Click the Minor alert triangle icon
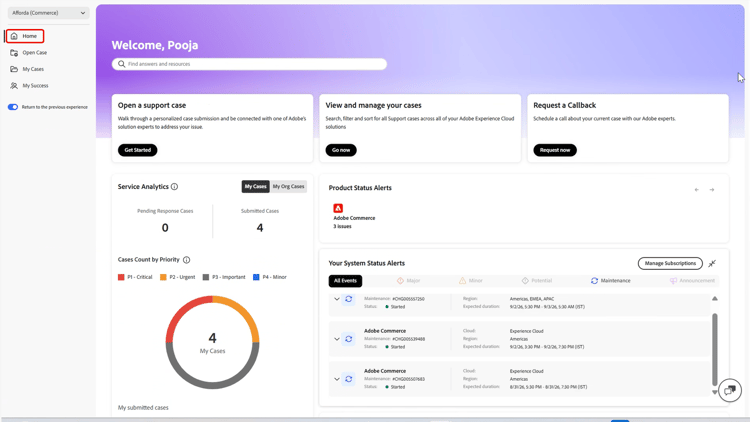 coord(463,281)
